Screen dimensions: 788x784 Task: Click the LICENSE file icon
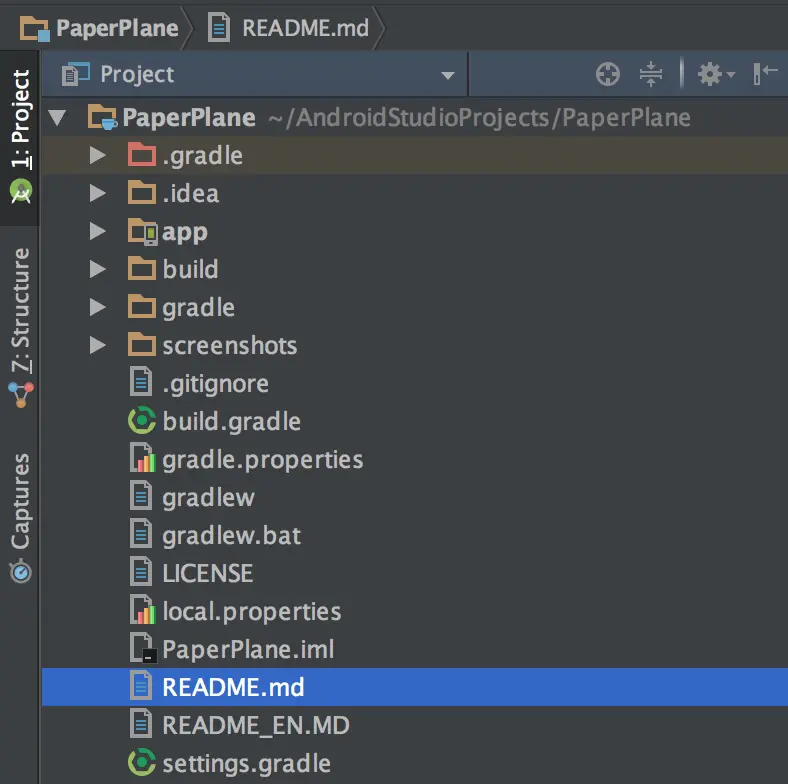(x=141, y=572)
